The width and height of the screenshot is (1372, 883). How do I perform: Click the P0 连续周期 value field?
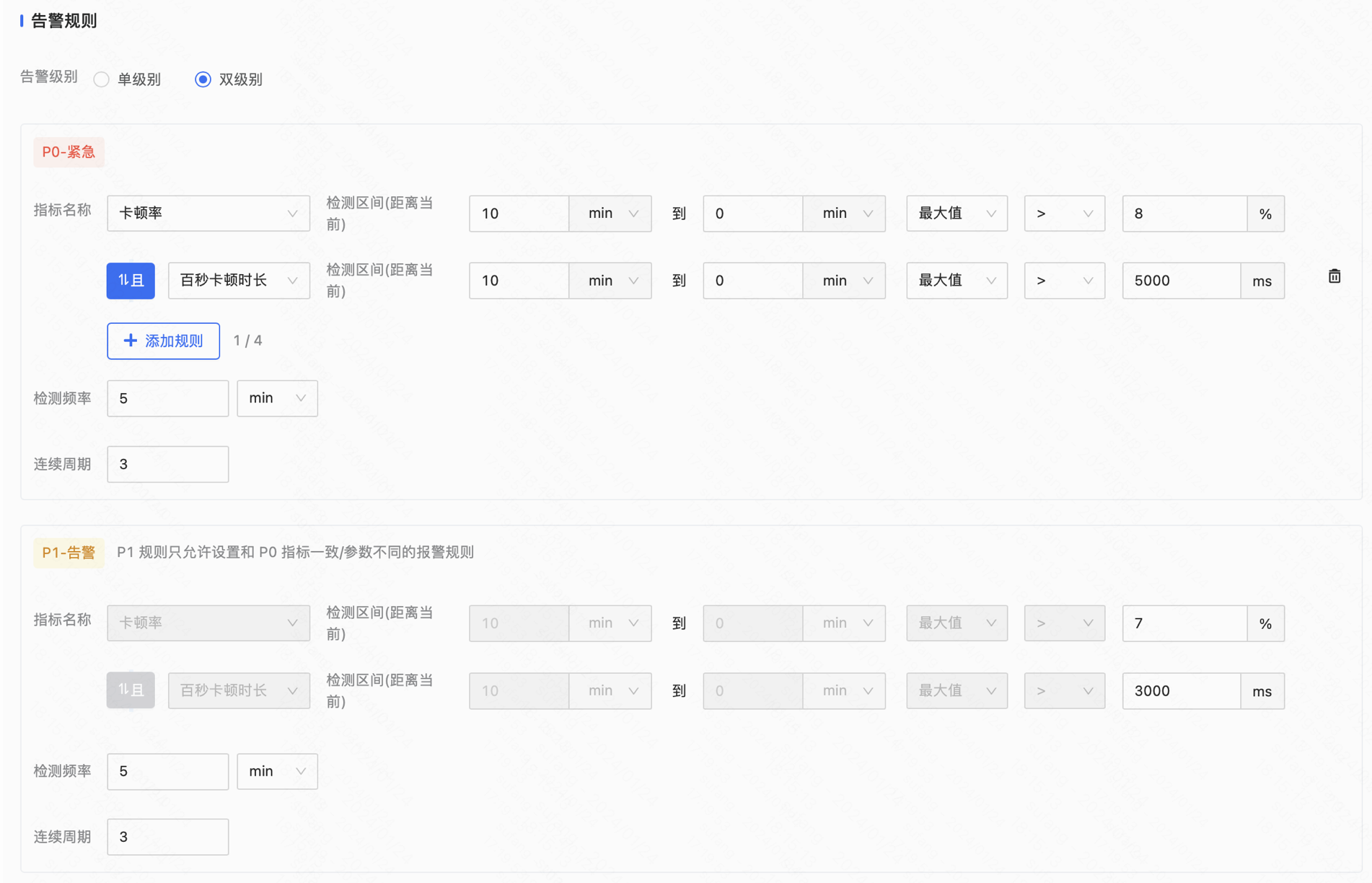pos(168,464)
